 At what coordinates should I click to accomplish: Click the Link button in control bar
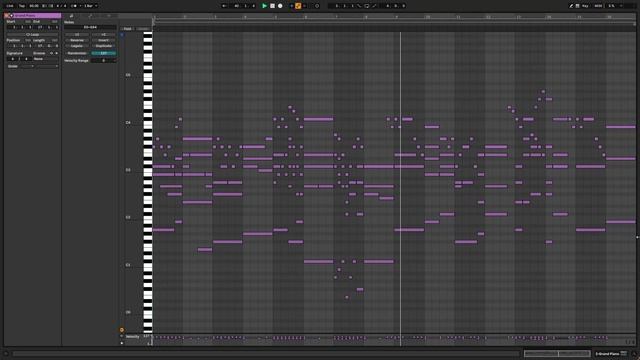point(10,6)
